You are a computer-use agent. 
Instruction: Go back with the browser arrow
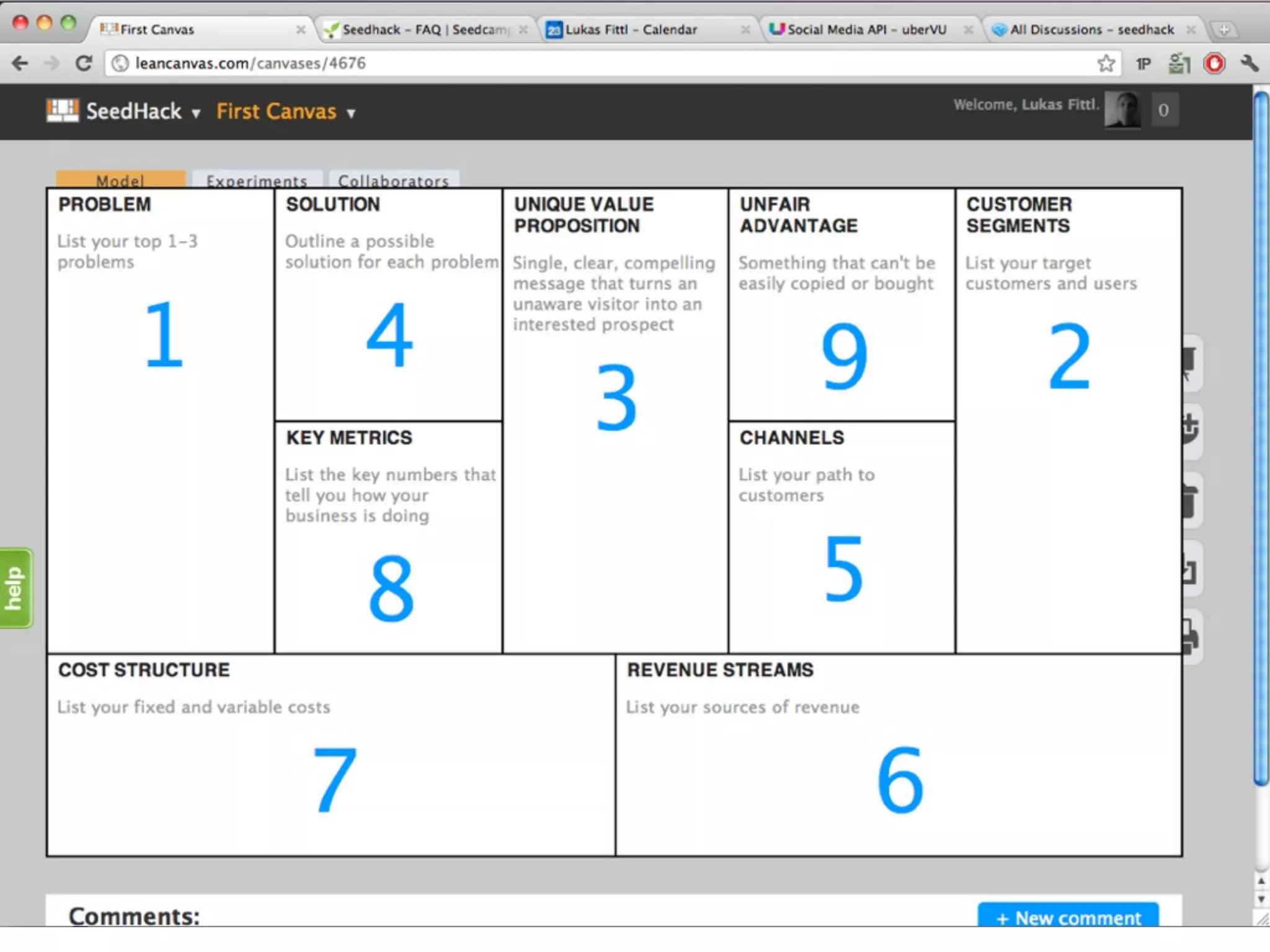20,63
